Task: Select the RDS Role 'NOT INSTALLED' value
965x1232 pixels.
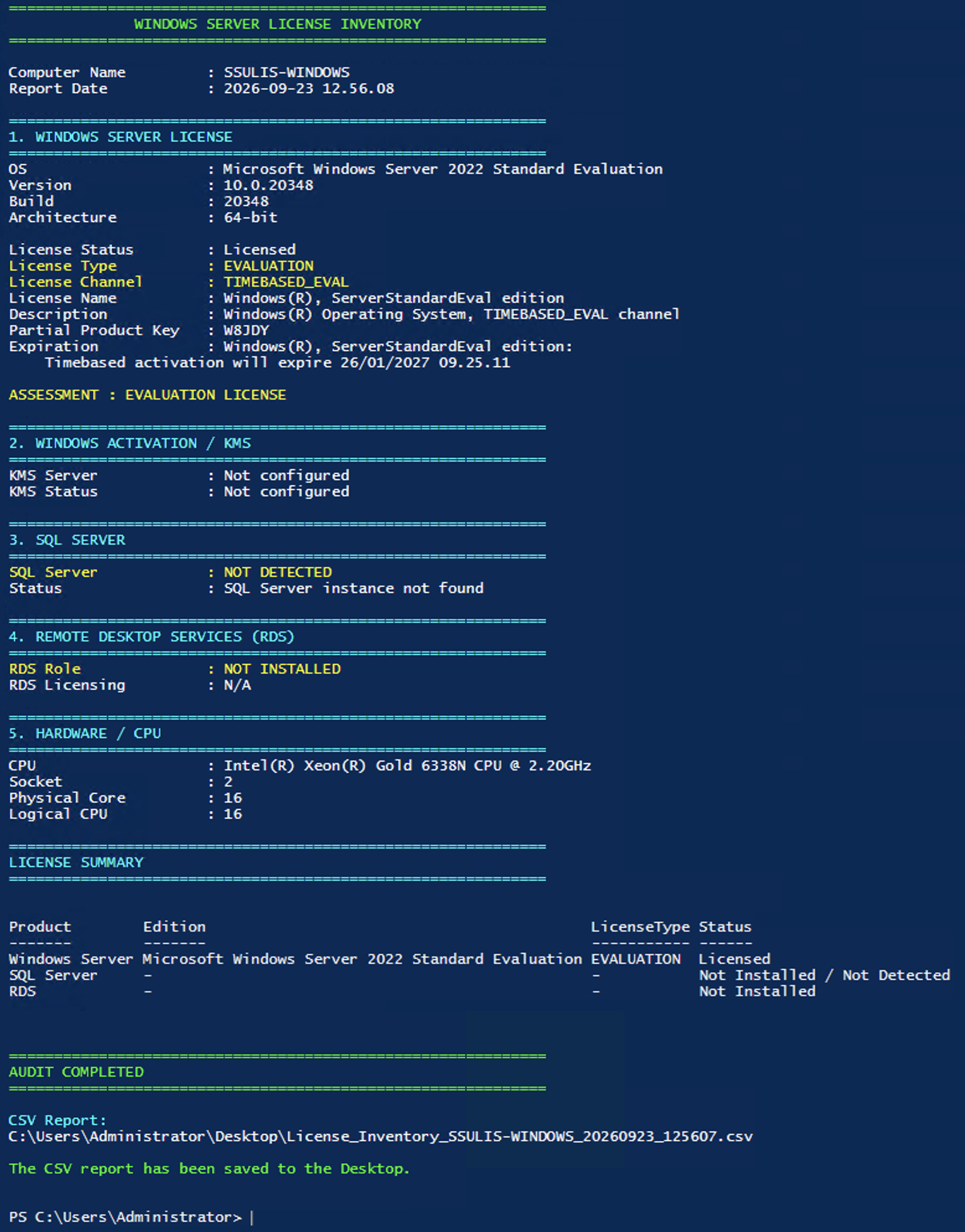Action: point(282,669)
